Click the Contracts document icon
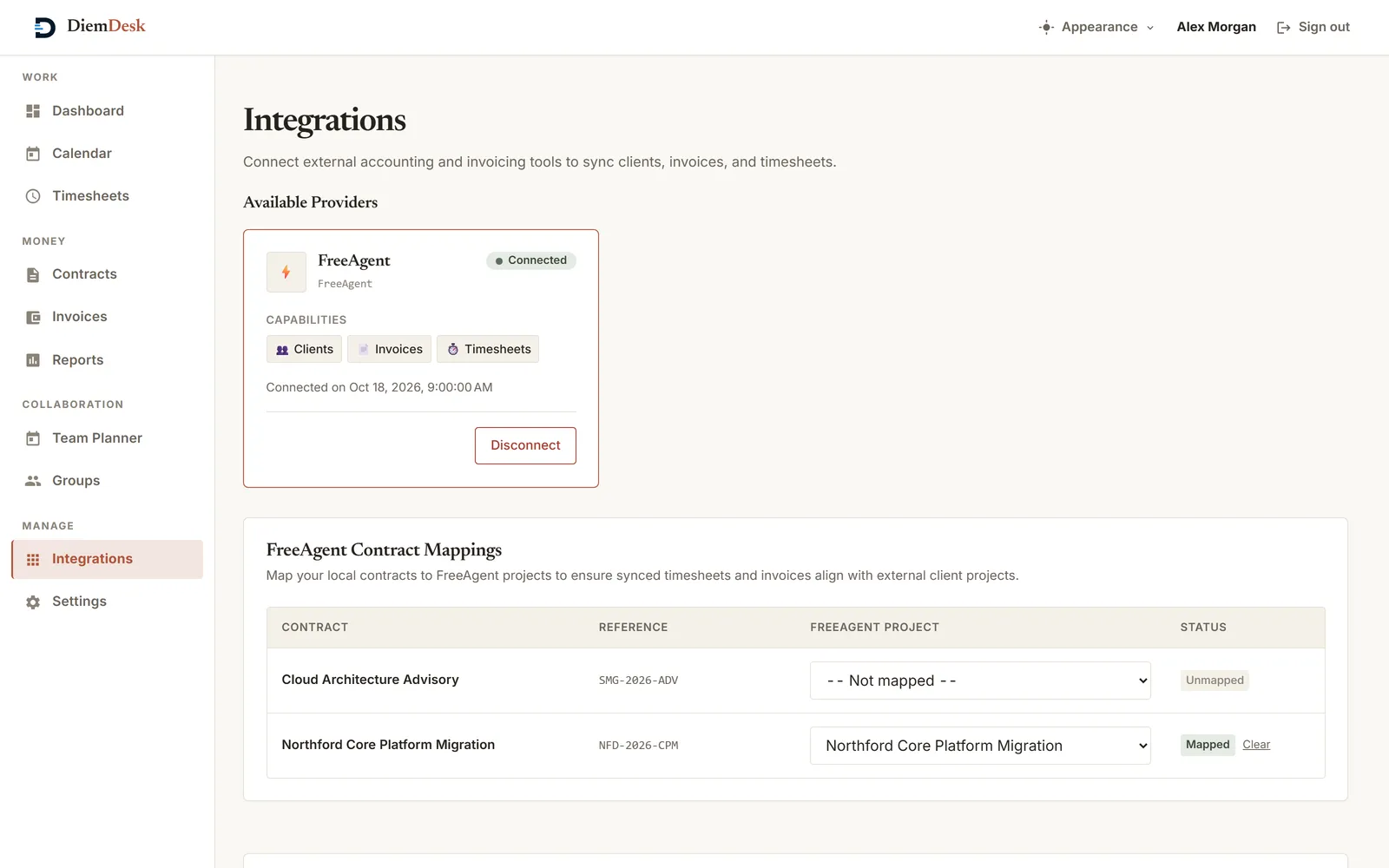 click(x=33, y=274)
